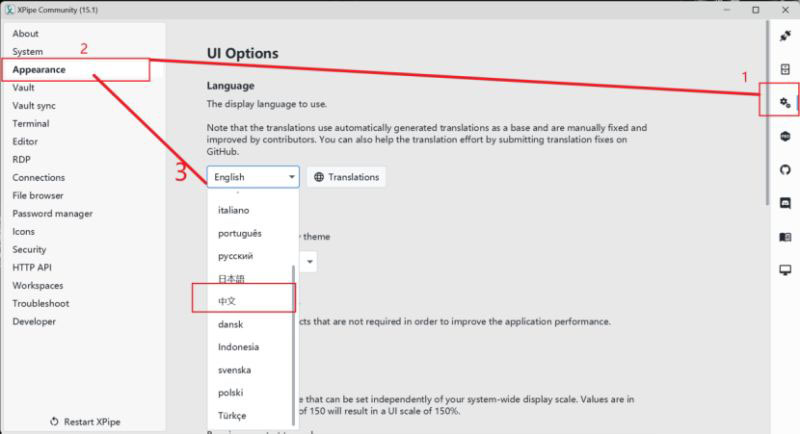Image resolution: width=800 pixels, height=434 pixels.
Task: Open the Security settings category
Action: pyautogui.click(x=29, y=249)
